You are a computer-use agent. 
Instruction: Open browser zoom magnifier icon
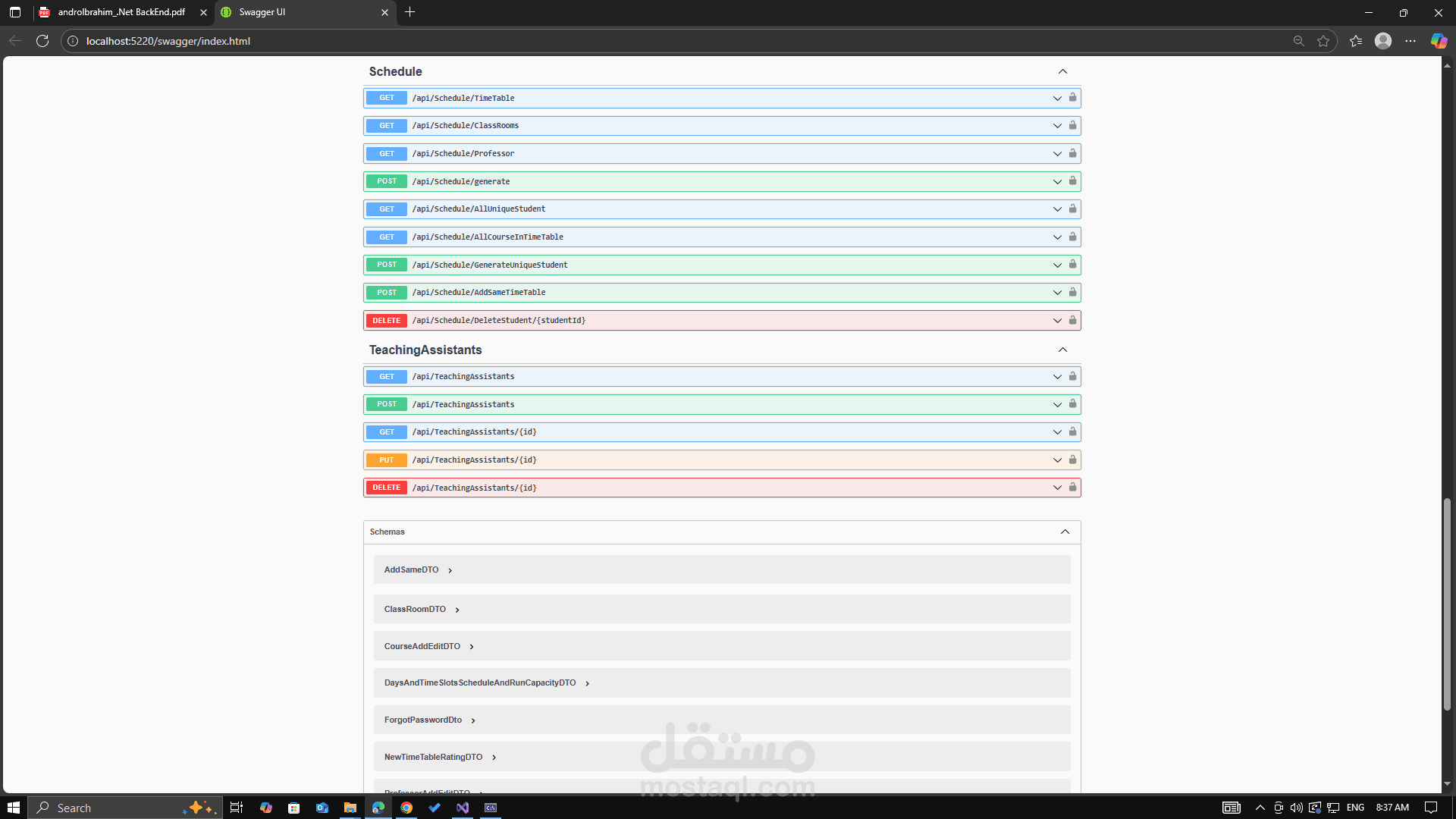tap(1298, 41)
